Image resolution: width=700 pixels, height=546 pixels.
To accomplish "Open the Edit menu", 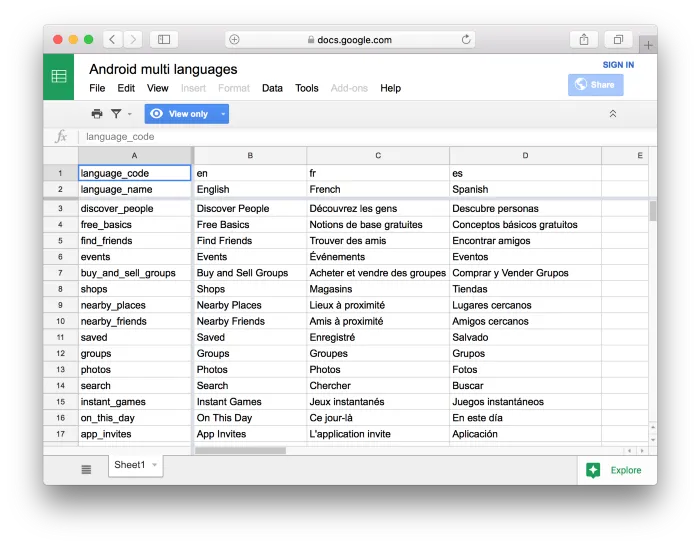I will click(x=126, y=88).
